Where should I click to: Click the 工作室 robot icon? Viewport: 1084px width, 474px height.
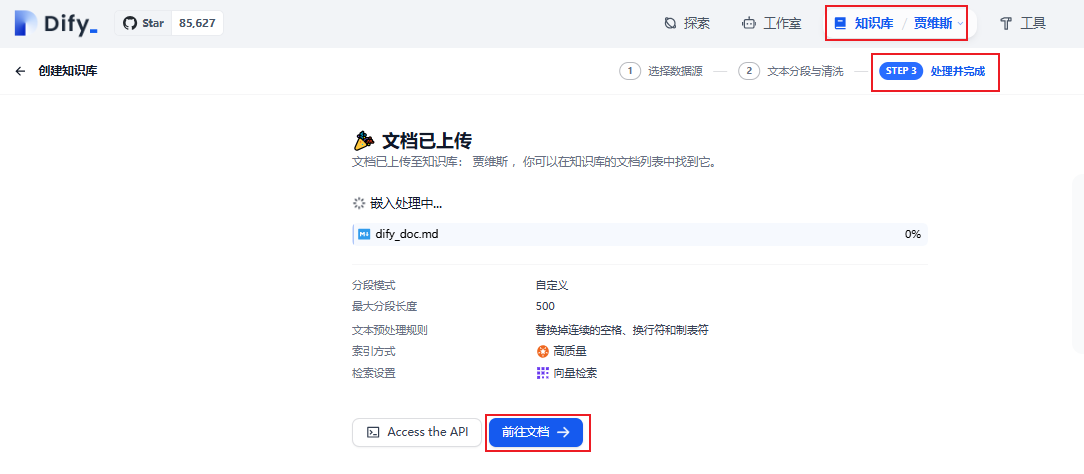point(749,23)
